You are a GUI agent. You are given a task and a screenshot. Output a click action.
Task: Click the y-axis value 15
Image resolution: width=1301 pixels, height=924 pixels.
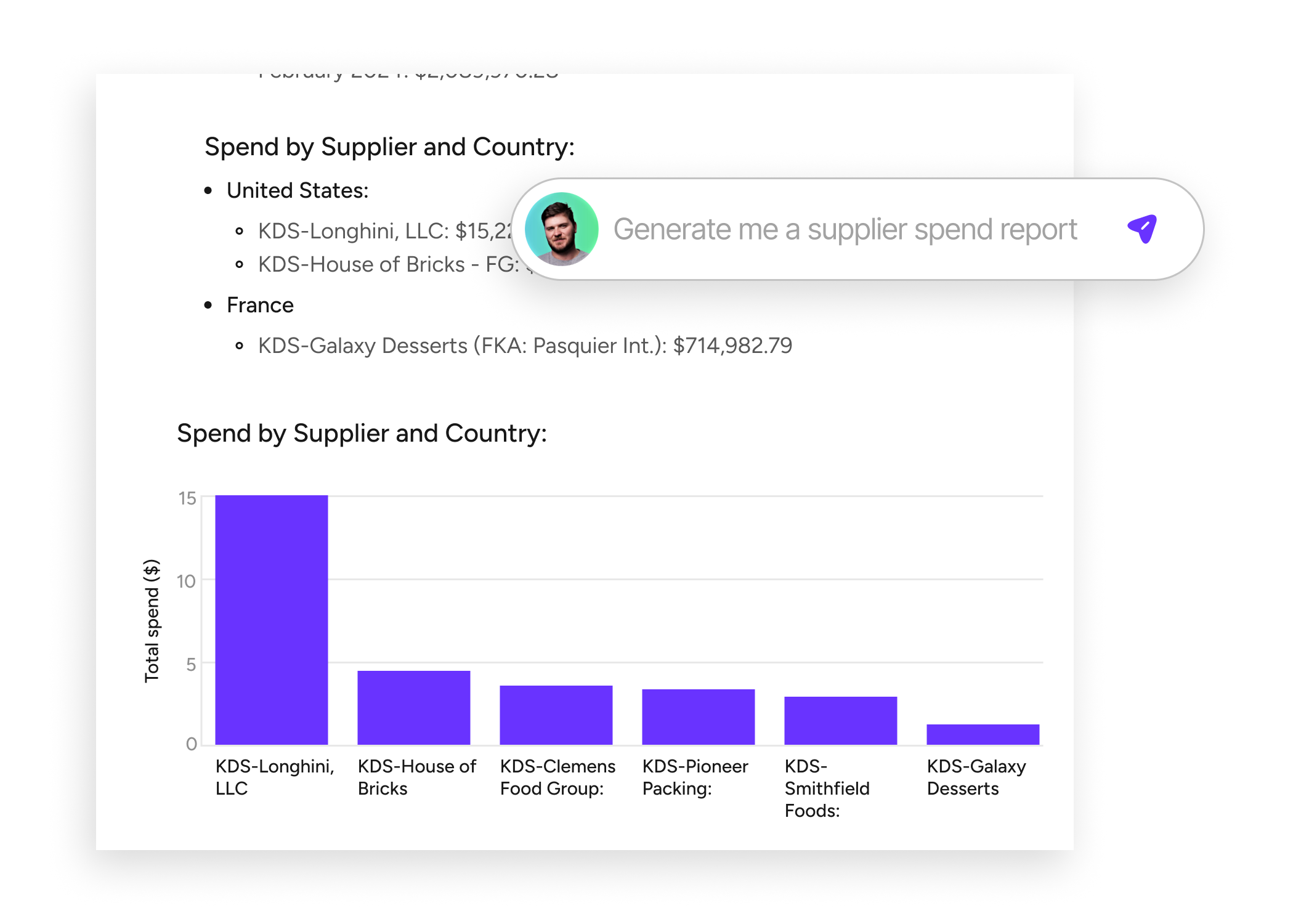[187, 498]
